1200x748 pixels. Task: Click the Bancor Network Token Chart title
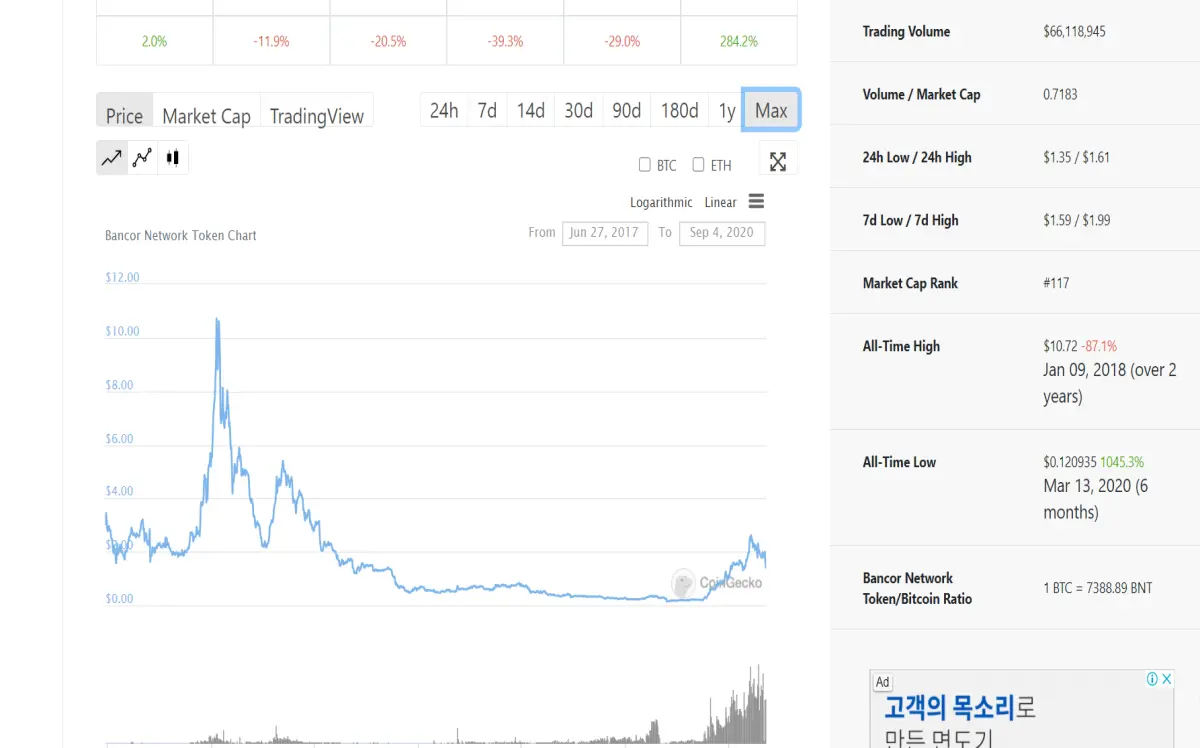[181, 236]
